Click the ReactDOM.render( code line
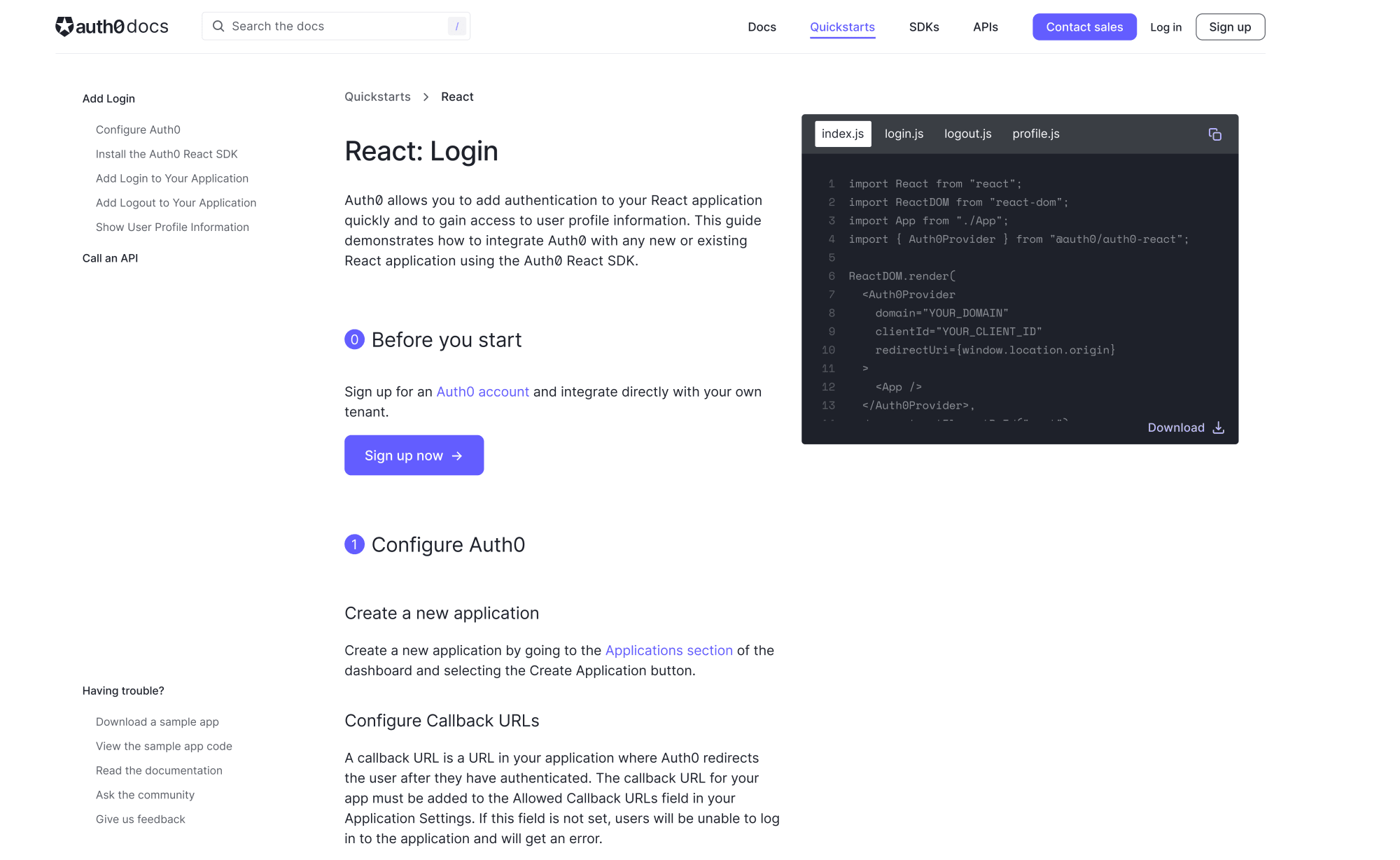The image size is (1400, 860). (x=902, y=276)
